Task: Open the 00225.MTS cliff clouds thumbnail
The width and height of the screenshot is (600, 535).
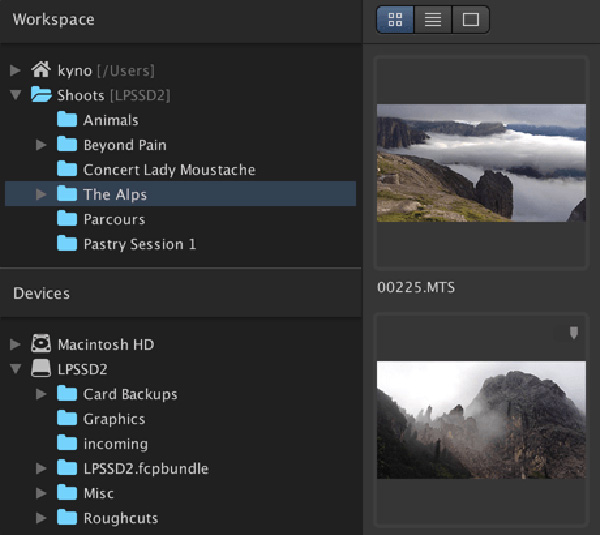Action: tap(481, 163)
